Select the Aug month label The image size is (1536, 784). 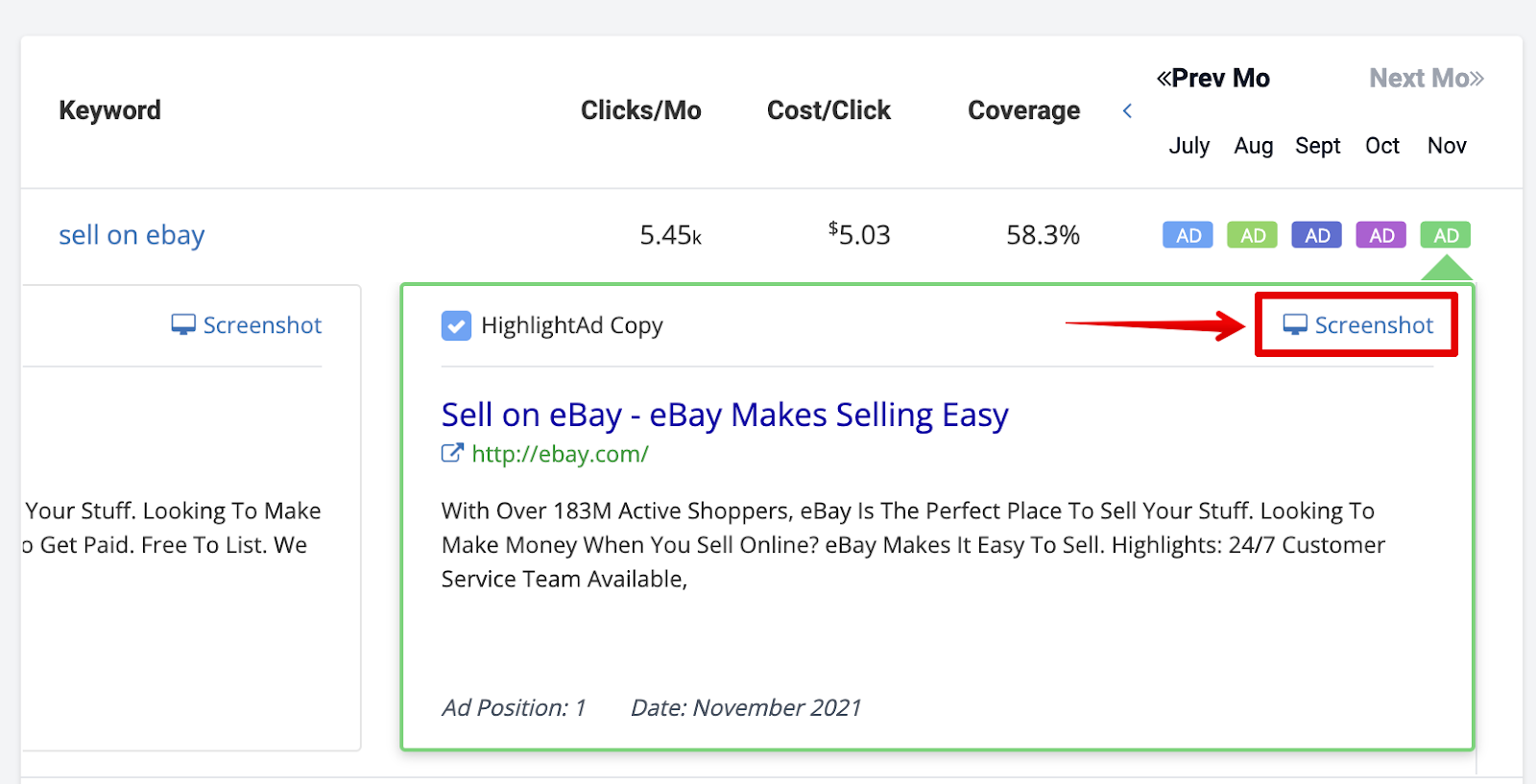click(x=1254, y=146)
